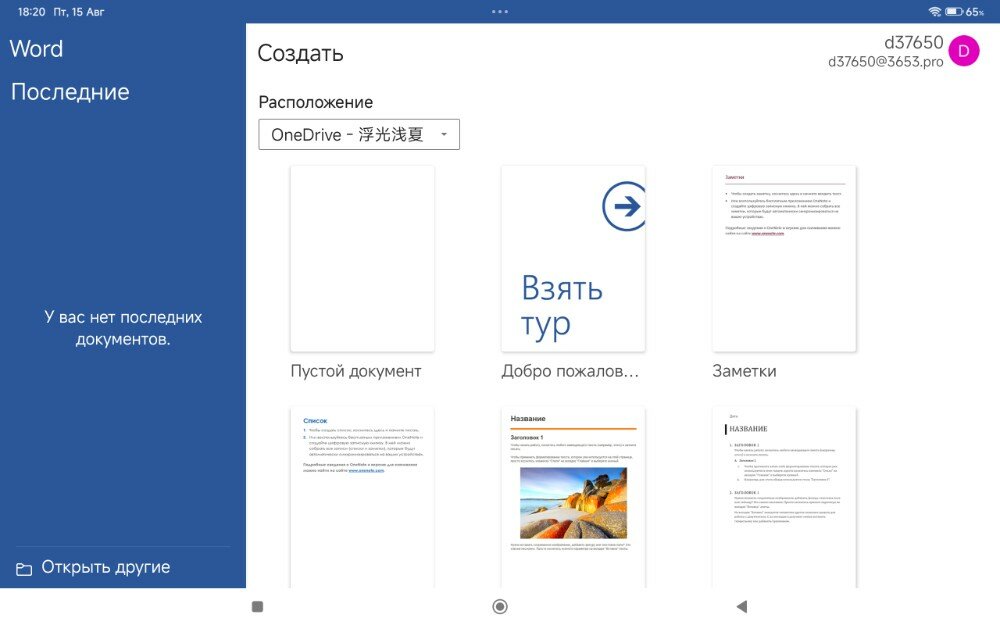Tap the Wi-Fi status icon

(x=935, y=11)
